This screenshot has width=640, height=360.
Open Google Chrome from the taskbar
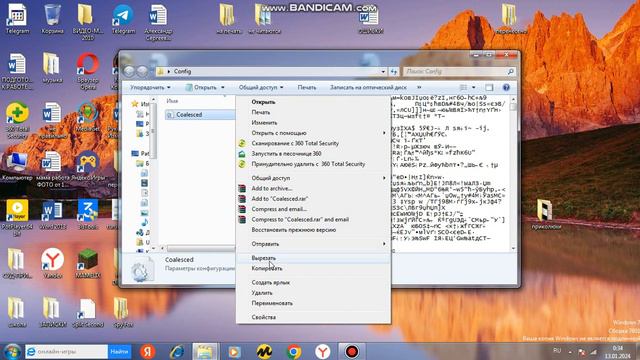[x=293, y=351]
